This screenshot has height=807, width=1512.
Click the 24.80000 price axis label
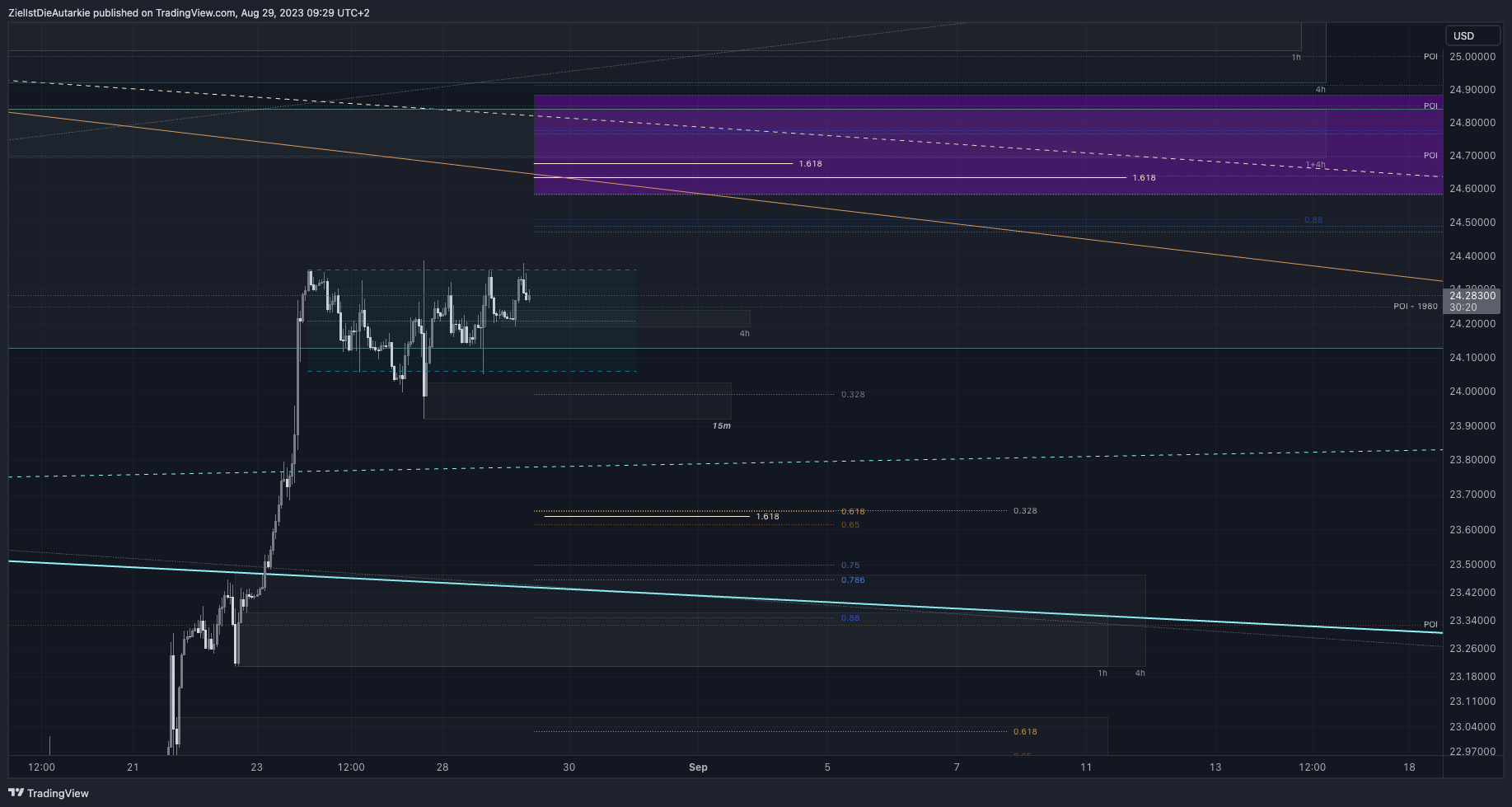click(x=1472, y=123)
